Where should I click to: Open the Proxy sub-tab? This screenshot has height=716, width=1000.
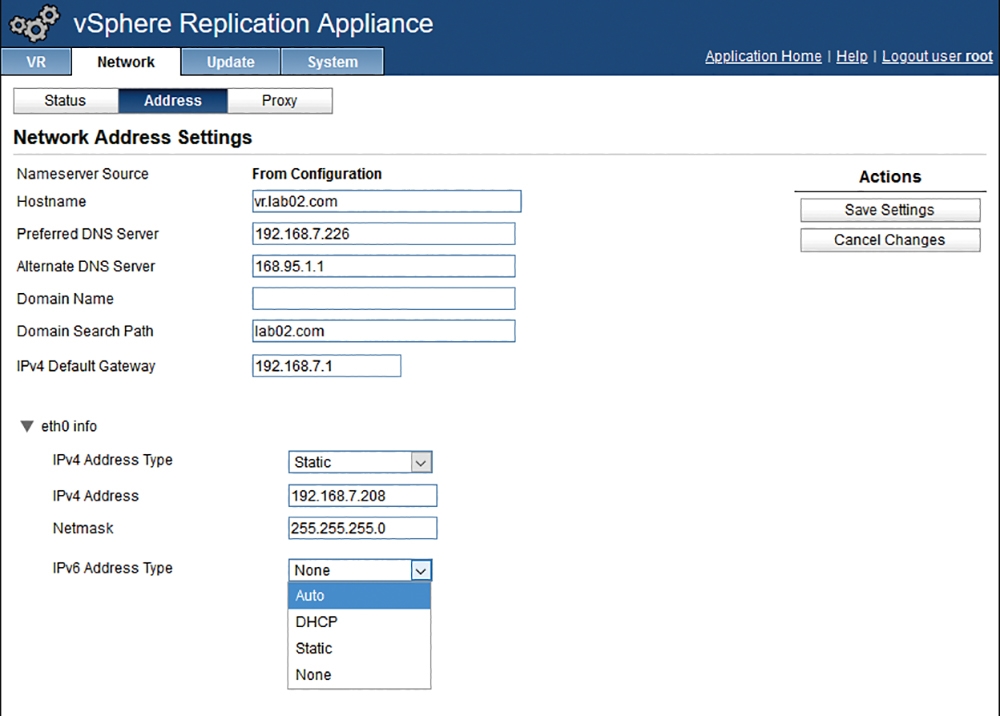(x=279, y=101)
